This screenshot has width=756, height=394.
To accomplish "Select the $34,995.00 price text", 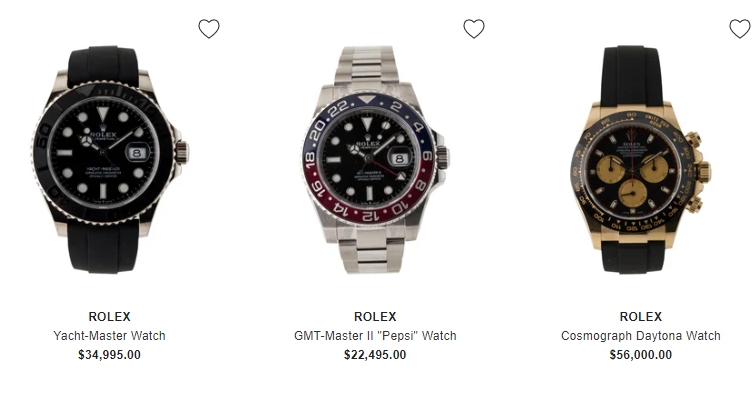I will [109, 355].
